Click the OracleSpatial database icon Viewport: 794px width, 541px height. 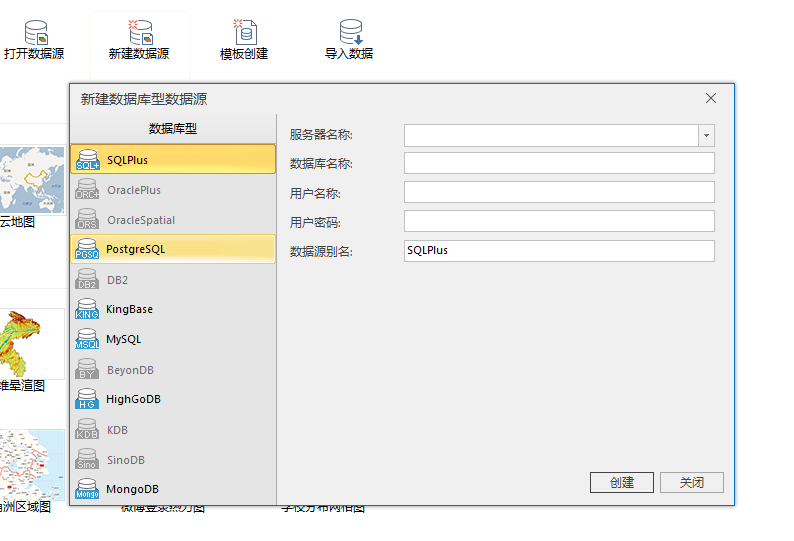[87, 219]
